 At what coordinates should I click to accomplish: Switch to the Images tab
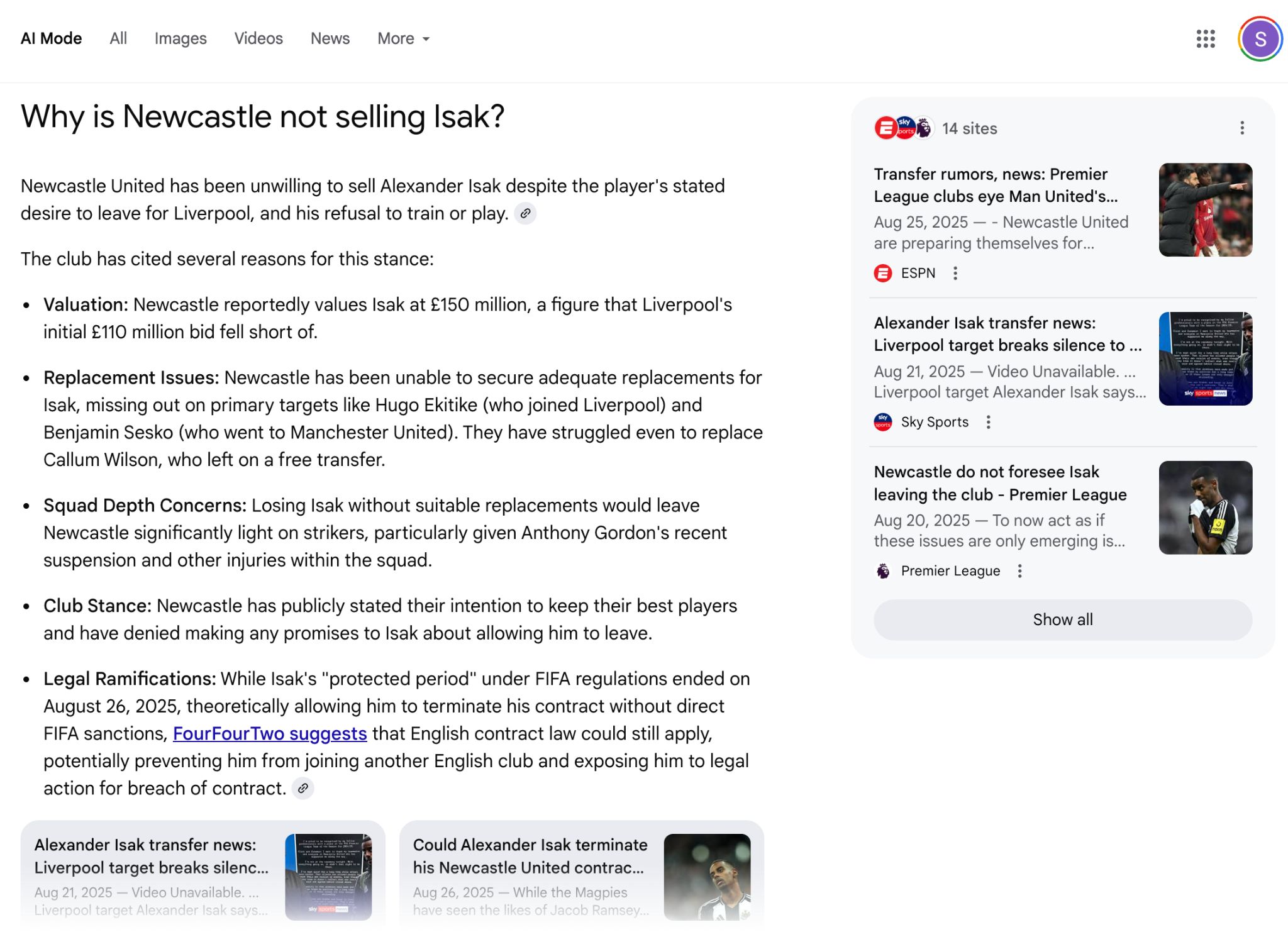[180, 39]
